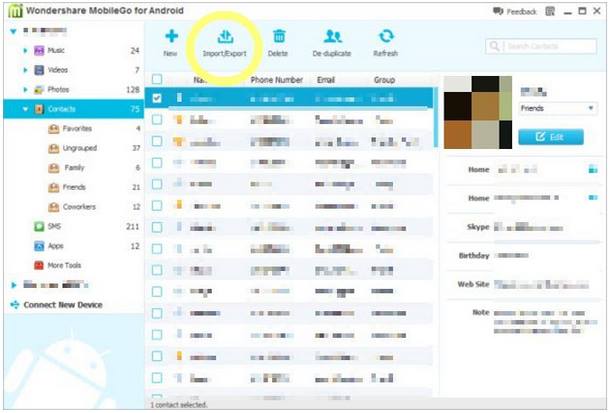610x413 pixels.
Task: Click the Search Contacts input field
Action: pos(541,46)
